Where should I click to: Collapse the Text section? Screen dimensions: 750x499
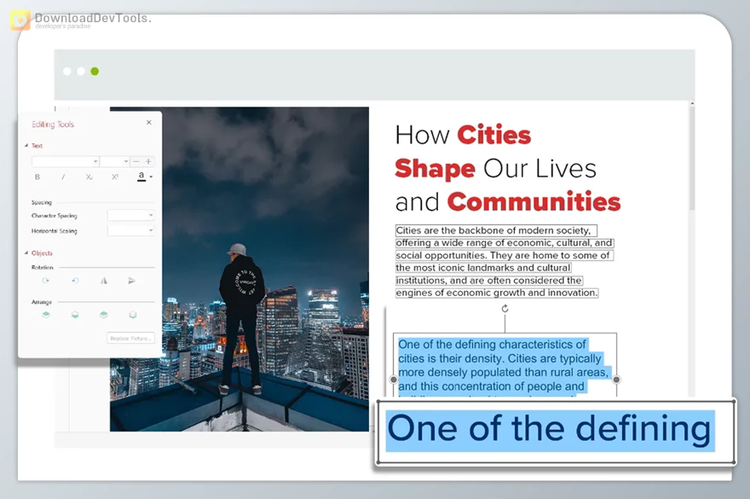26,145
